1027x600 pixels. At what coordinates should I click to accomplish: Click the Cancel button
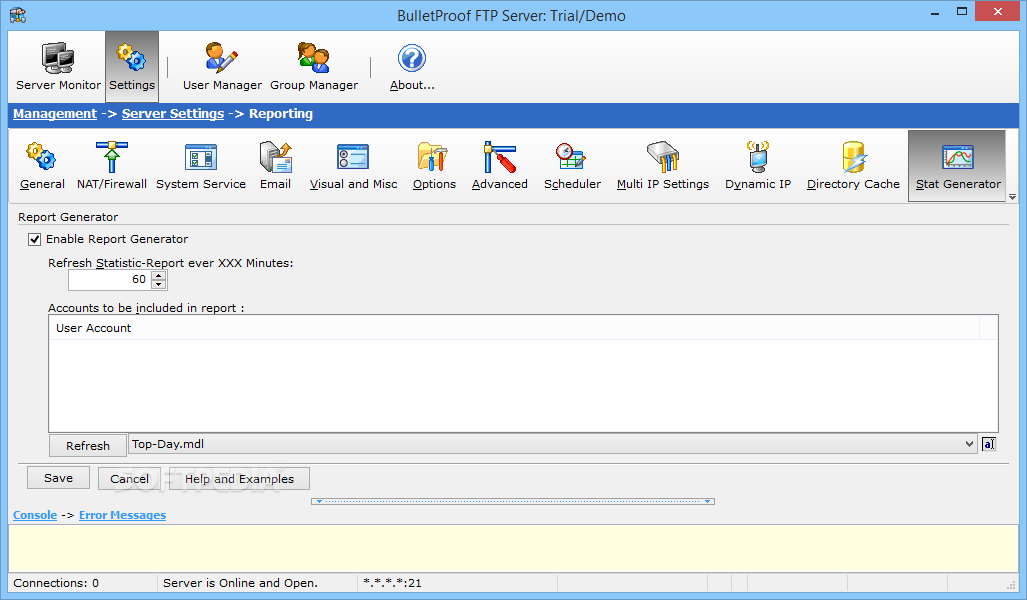point(130,479)
